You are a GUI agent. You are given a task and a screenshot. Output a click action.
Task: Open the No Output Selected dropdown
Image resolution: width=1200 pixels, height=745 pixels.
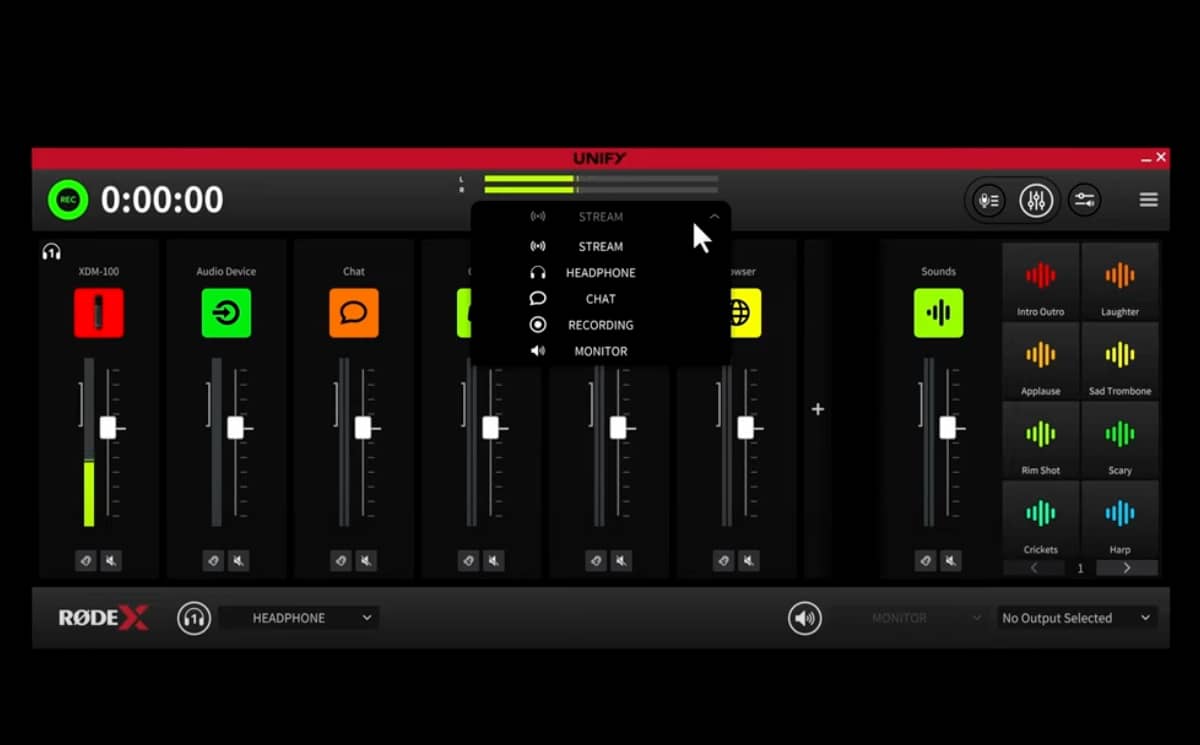pos(1076,618)
